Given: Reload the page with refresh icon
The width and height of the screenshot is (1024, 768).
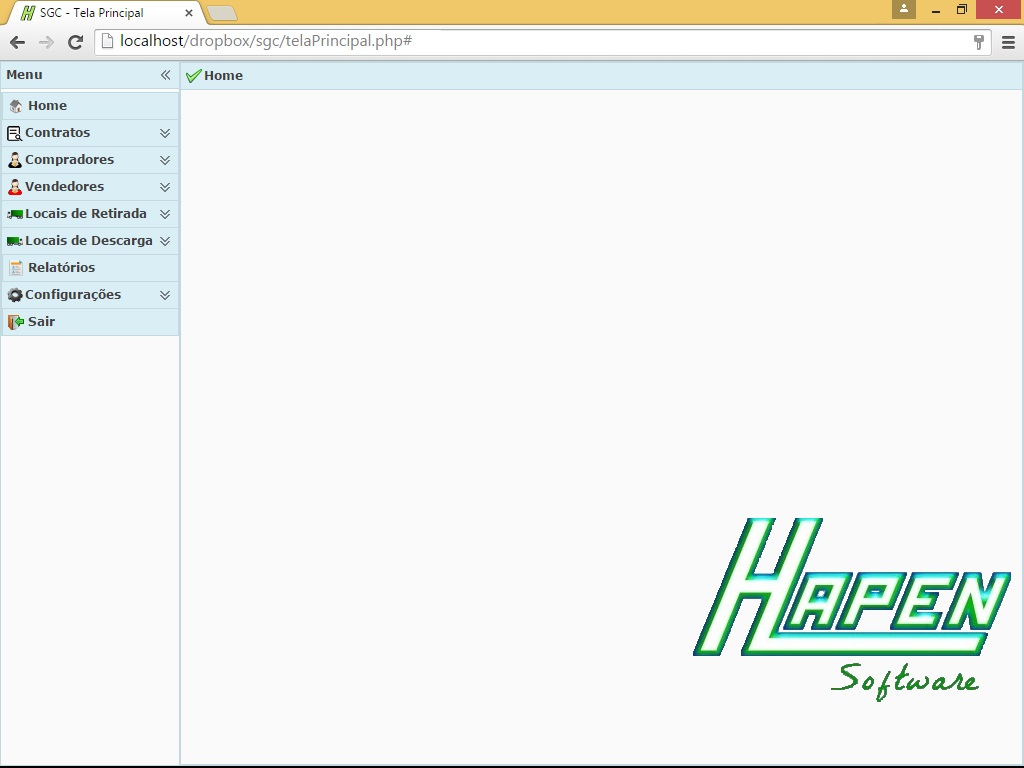Looking at the screenshot, I should coord(76,42).
